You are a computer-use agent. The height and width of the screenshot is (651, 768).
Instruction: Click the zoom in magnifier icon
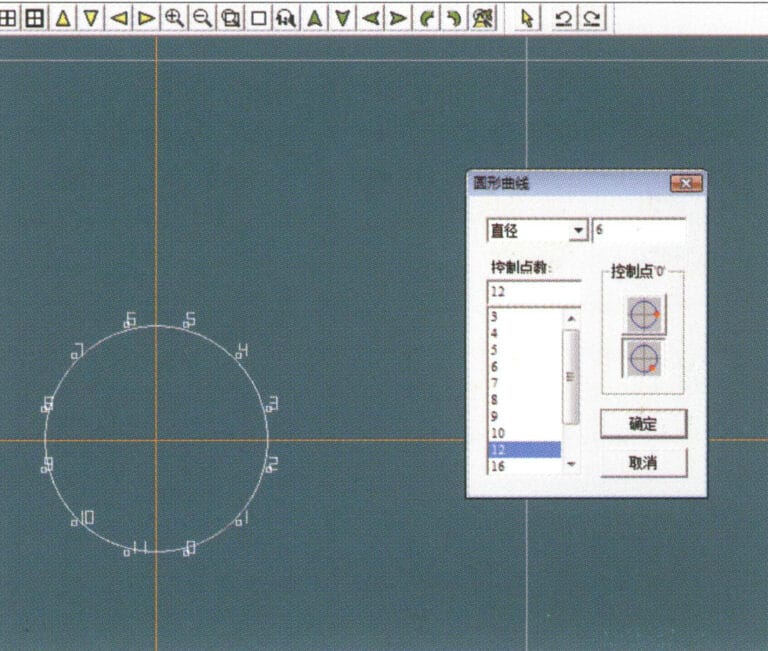[174, 19]
